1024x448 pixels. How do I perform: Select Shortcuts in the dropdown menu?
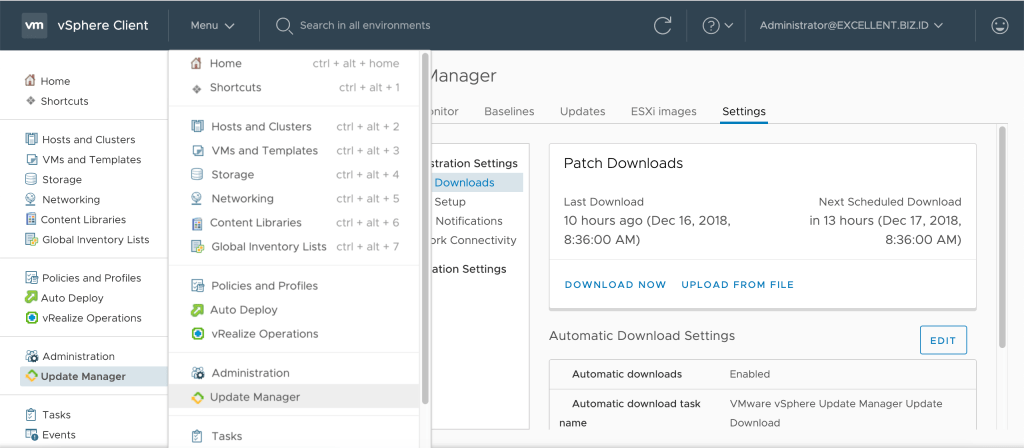coord(235,88)
